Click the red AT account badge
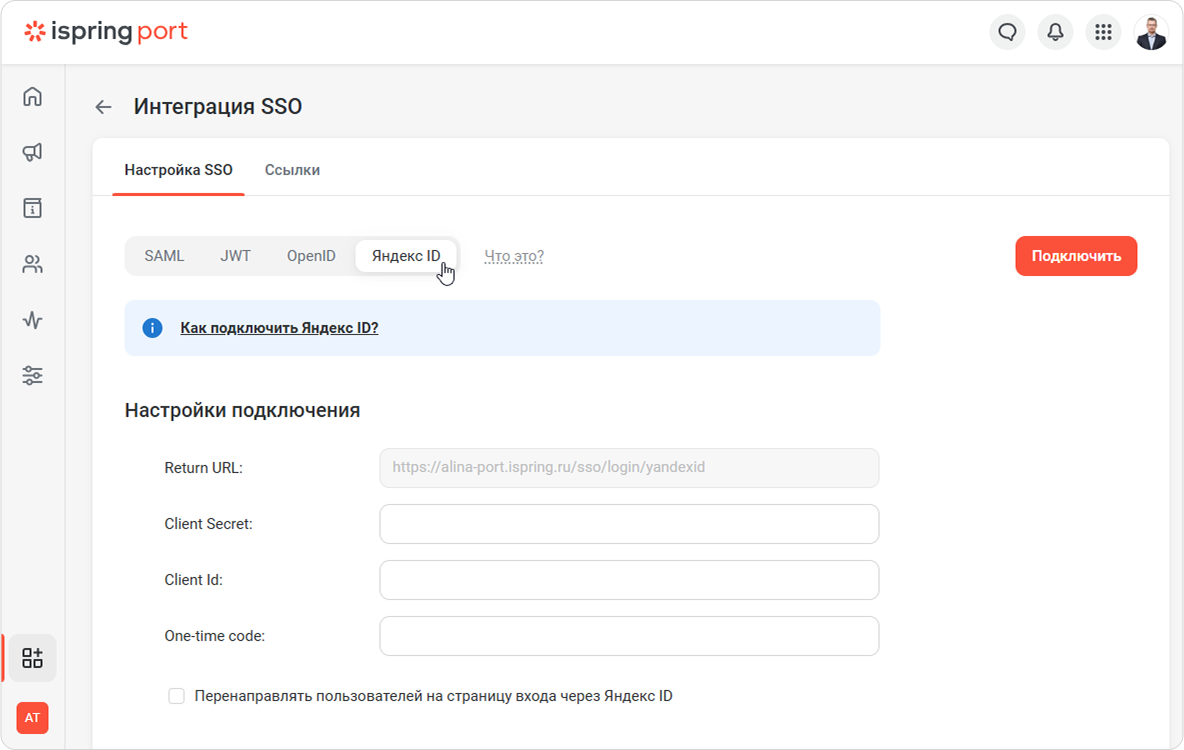The image size is (1184, 750). (32, 718)
